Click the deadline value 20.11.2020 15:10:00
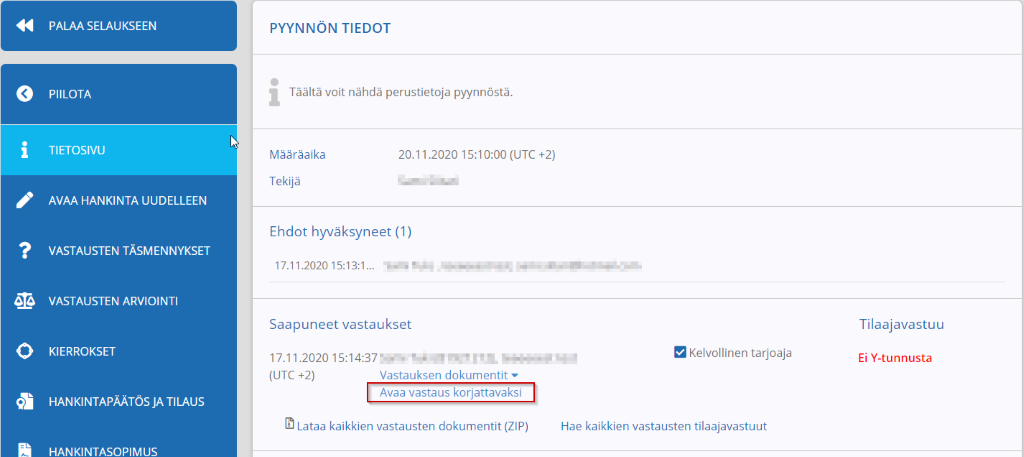The height and width of the screenshot is (457, 1024). pyautogui.click(x=477, y=155)
